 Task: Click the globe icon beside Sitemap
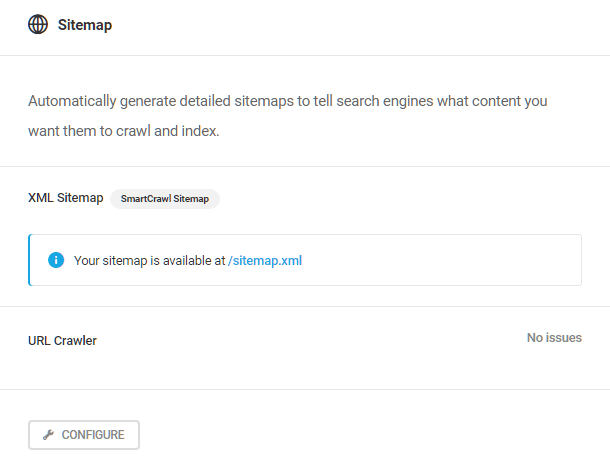[38, 25]
